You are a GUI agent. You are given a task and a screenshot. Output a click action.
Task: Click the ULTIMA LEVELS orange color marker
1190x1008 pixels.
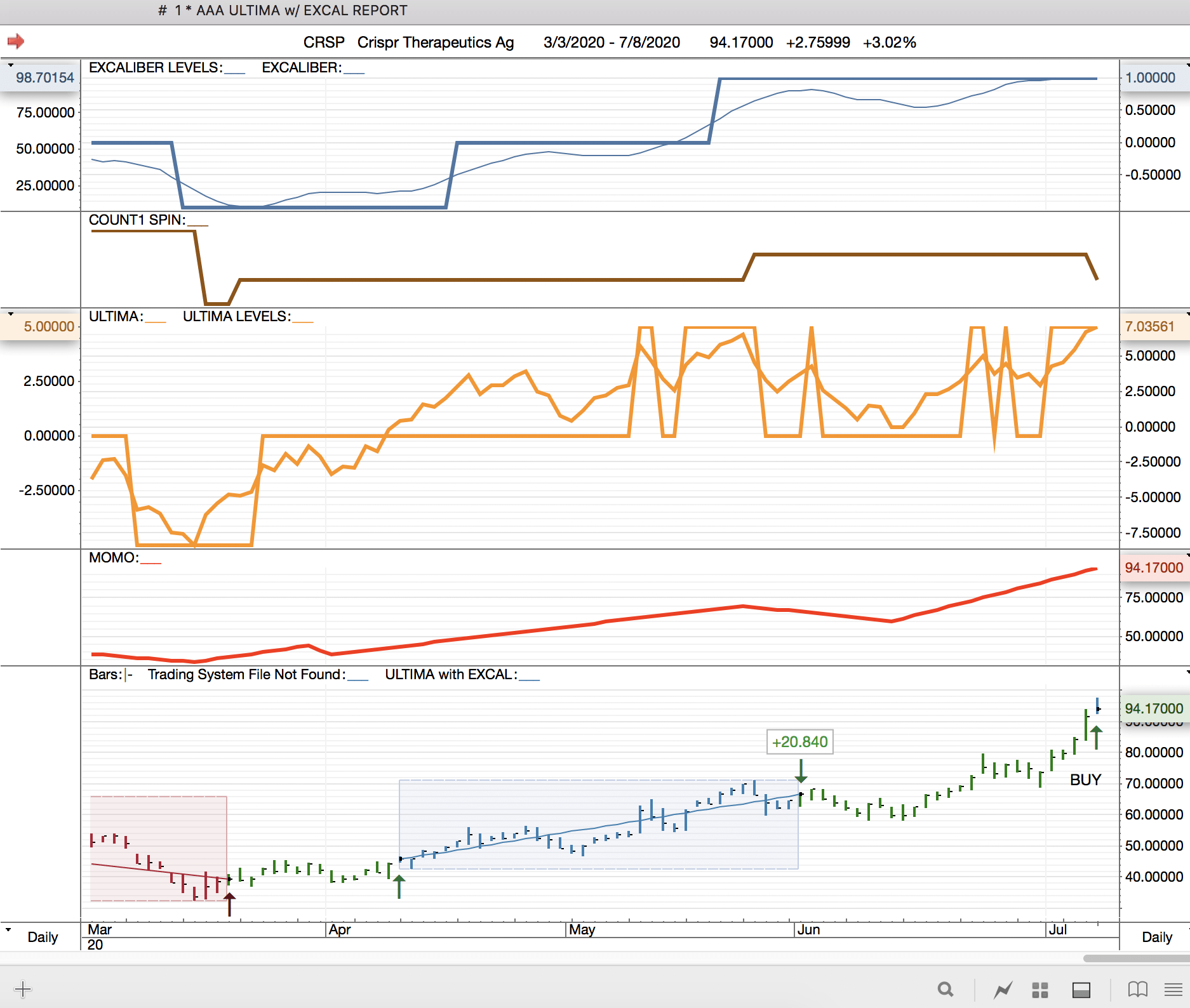(303, 322)
